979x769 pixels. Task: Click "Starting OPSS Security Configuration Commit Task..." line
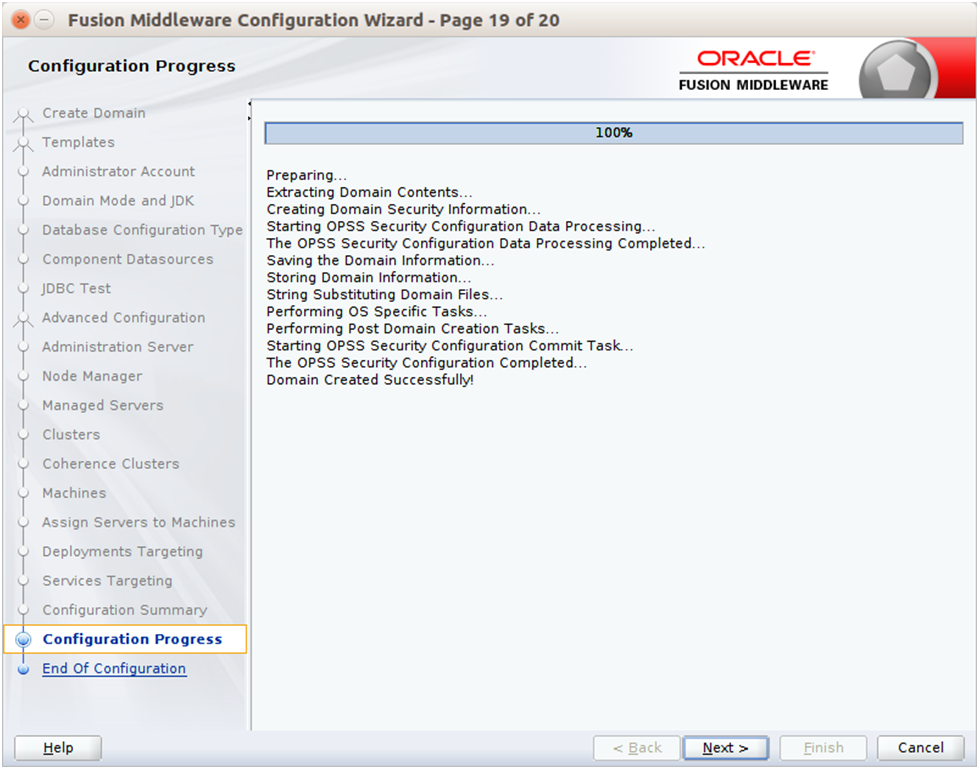tap(450, 346)
